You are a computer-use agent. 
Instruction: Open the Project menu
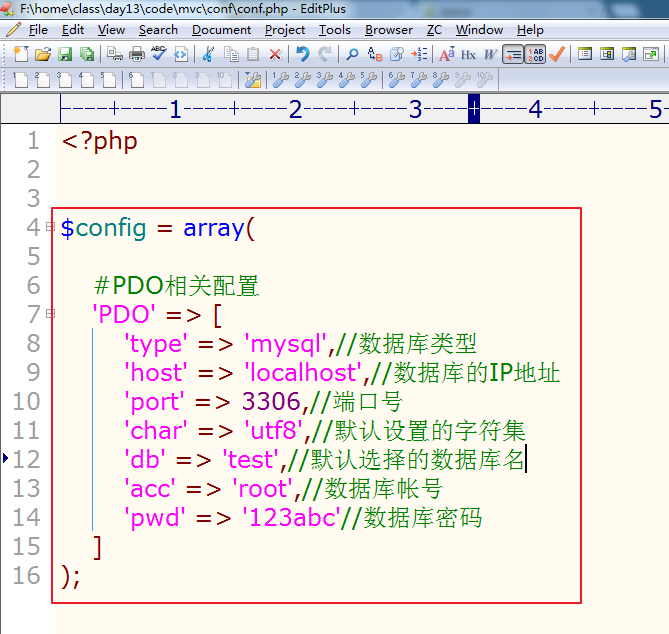[x=285, y=30]
